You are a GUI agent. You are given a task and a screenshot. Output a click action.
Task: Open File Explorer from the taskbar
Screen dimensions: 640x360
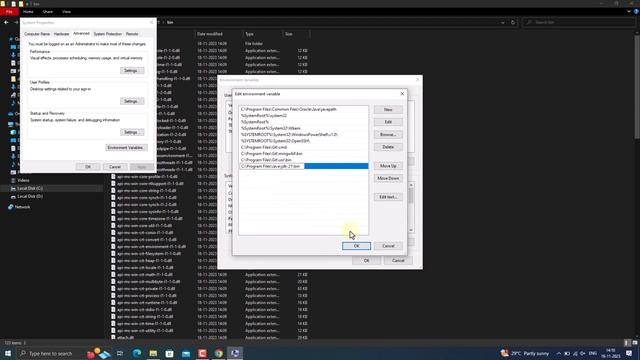tap(153, 353)
